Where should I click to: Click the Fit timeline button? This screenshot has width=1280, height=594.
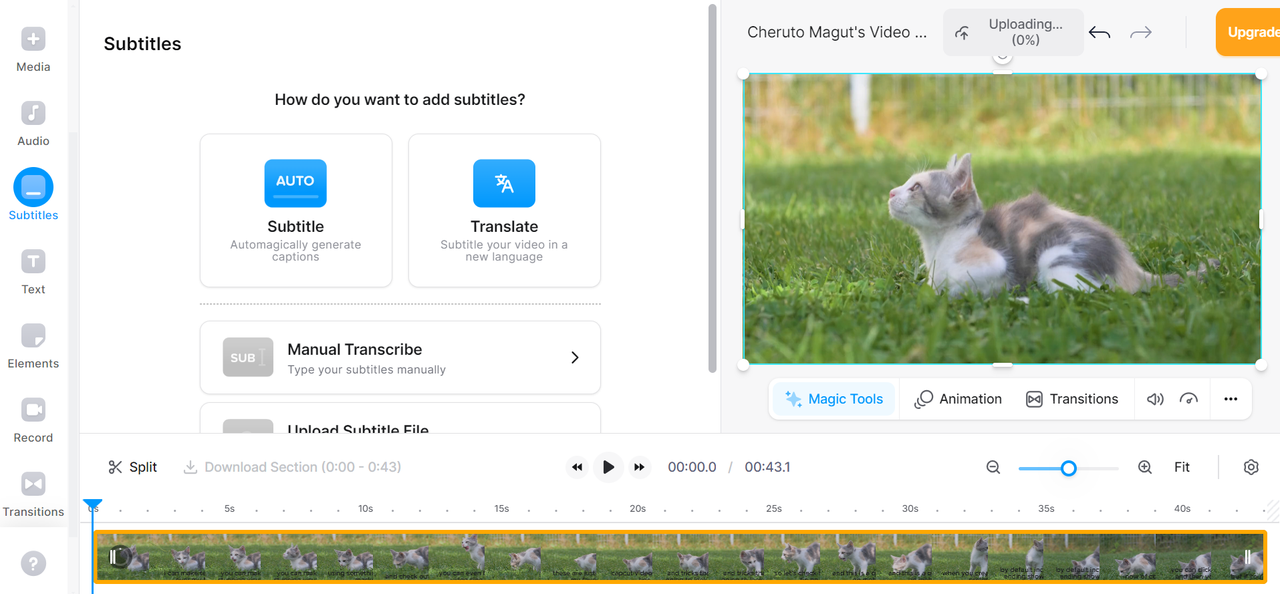[1182, 467]
